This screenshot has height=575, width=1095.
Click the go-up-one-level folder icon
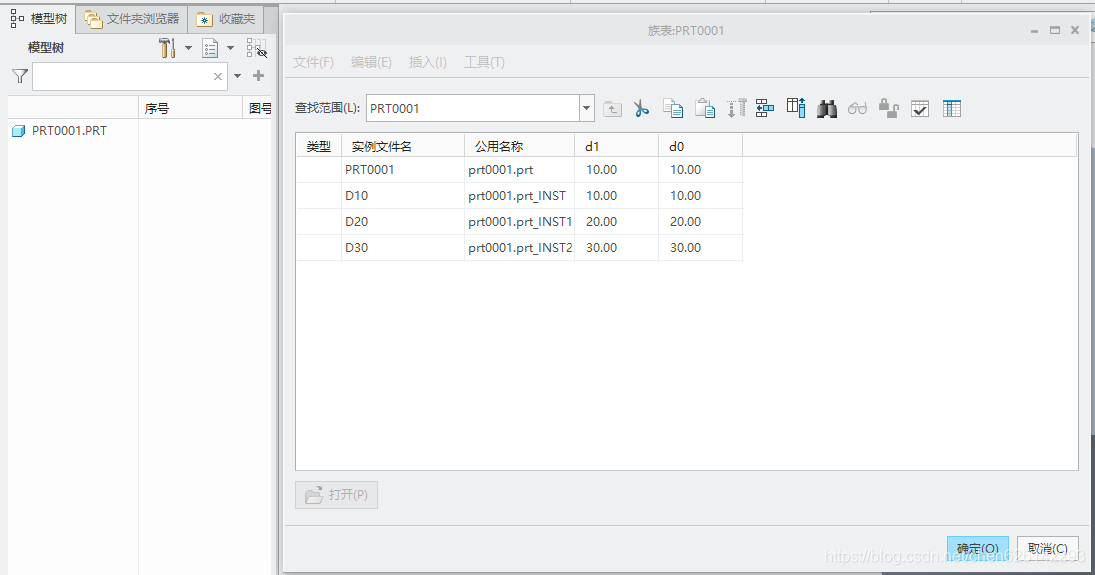[612, 109]
